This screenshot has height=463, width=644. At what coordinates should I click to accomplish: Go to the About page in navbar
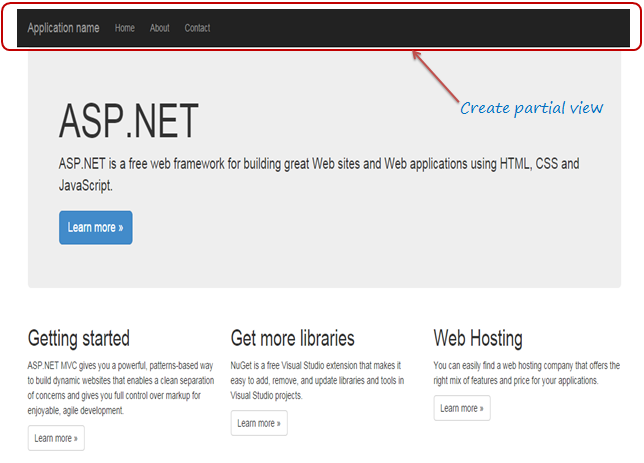(159, 28)
